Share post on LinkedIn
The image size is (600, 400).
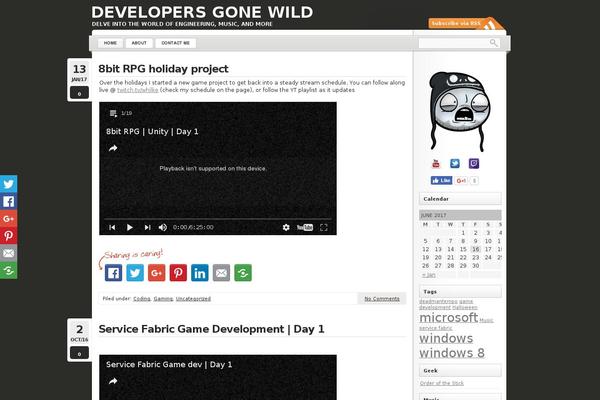pos(200,273)
